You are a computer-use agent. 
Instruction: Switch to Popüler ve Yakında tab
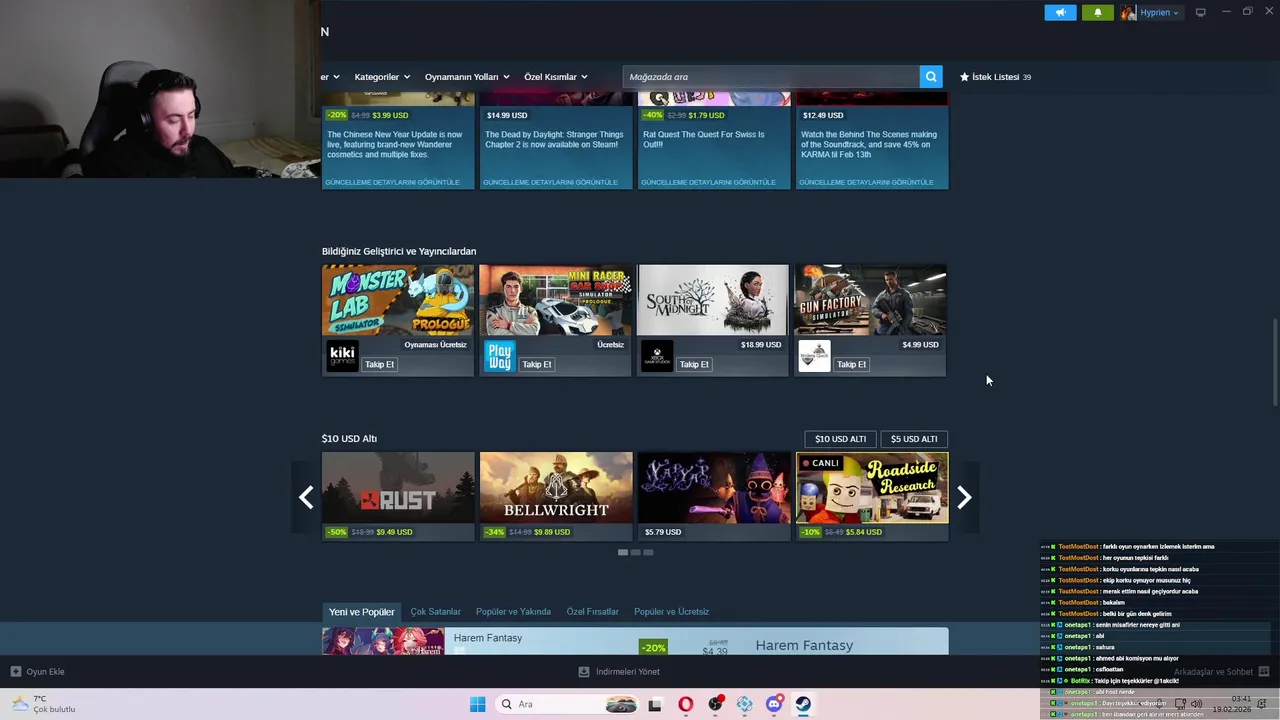click(x=513, y=612)
